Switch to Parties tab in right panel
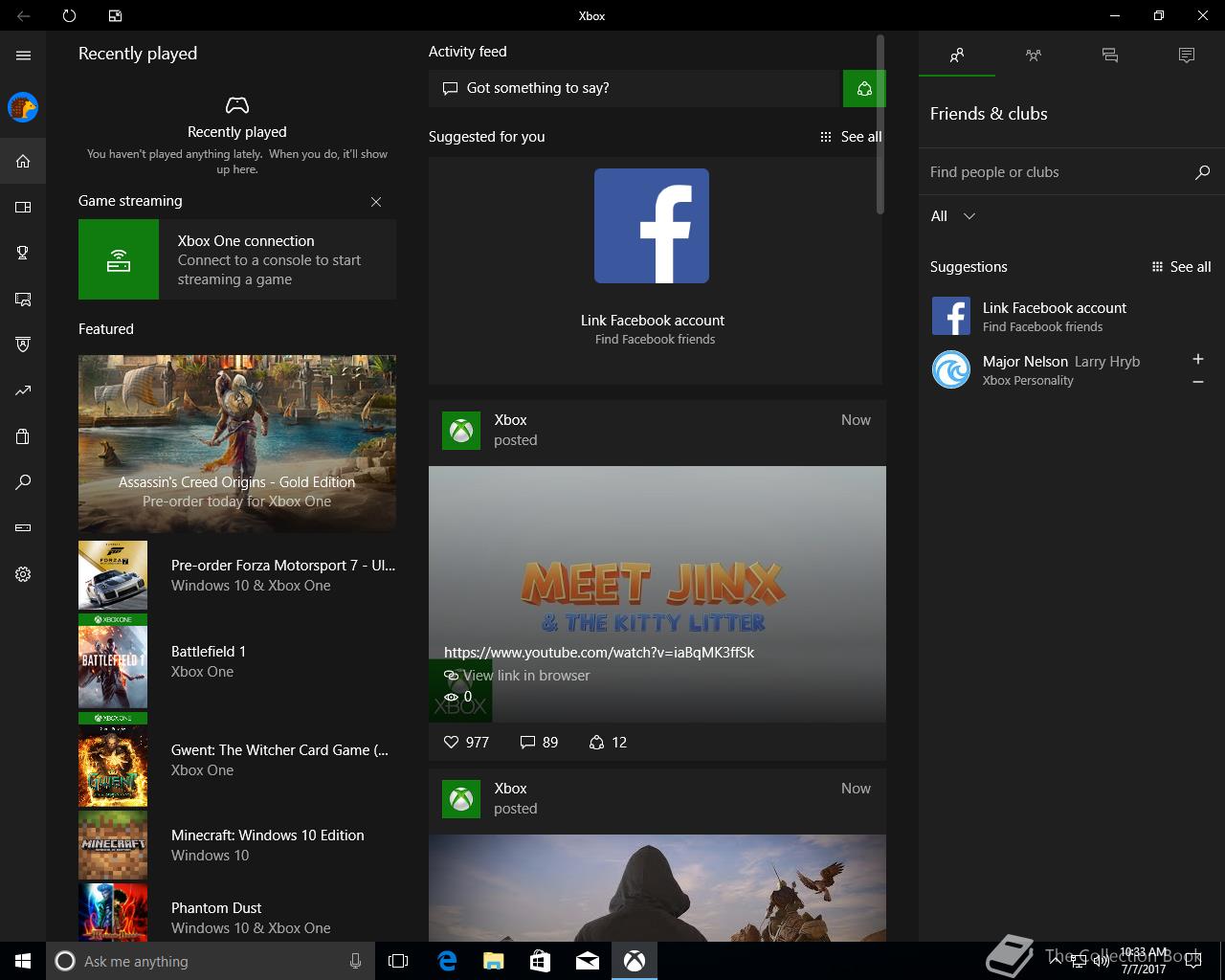 tap(1034, 56)
